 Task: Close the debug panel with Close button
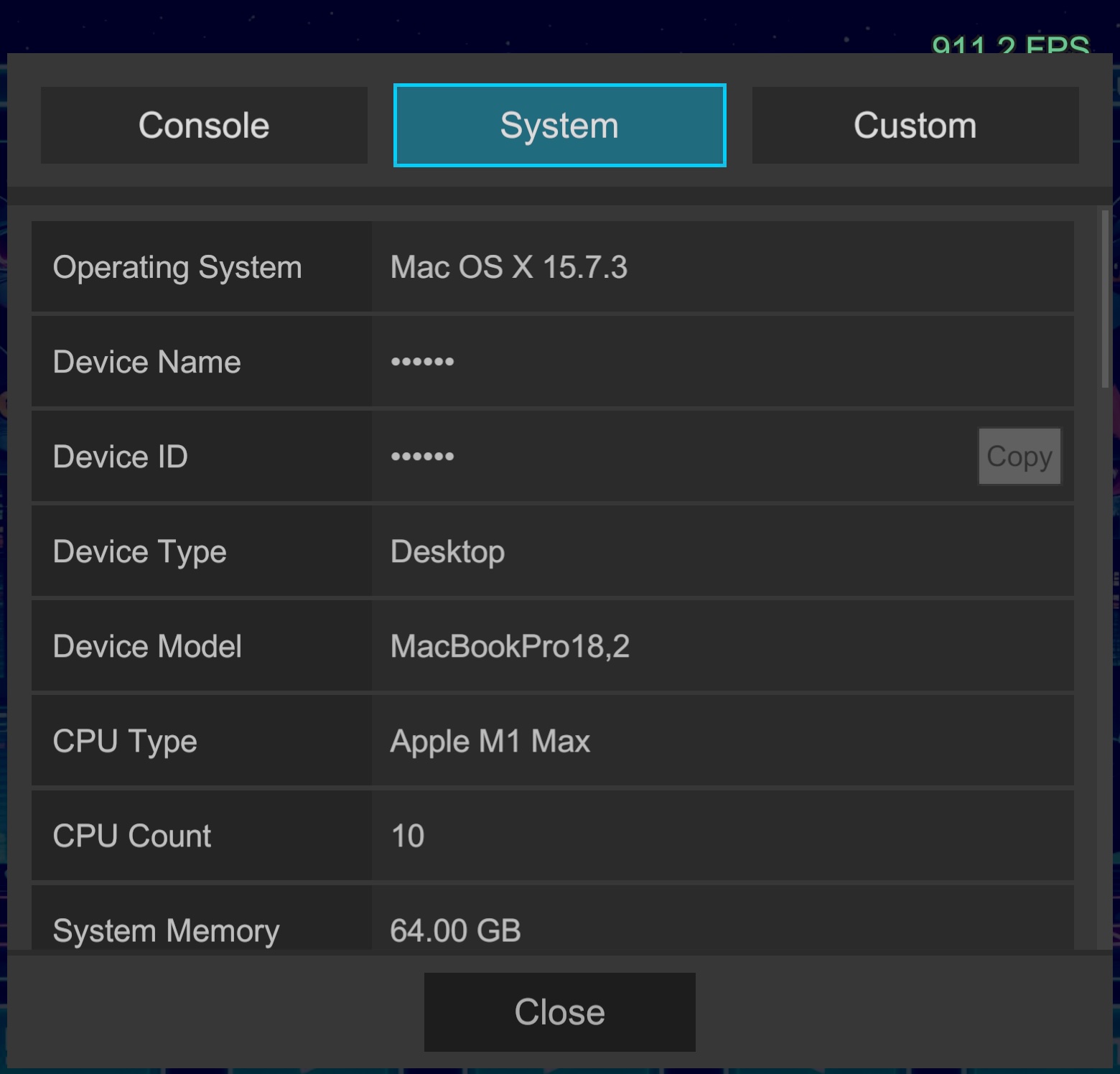click(559, 1012)
